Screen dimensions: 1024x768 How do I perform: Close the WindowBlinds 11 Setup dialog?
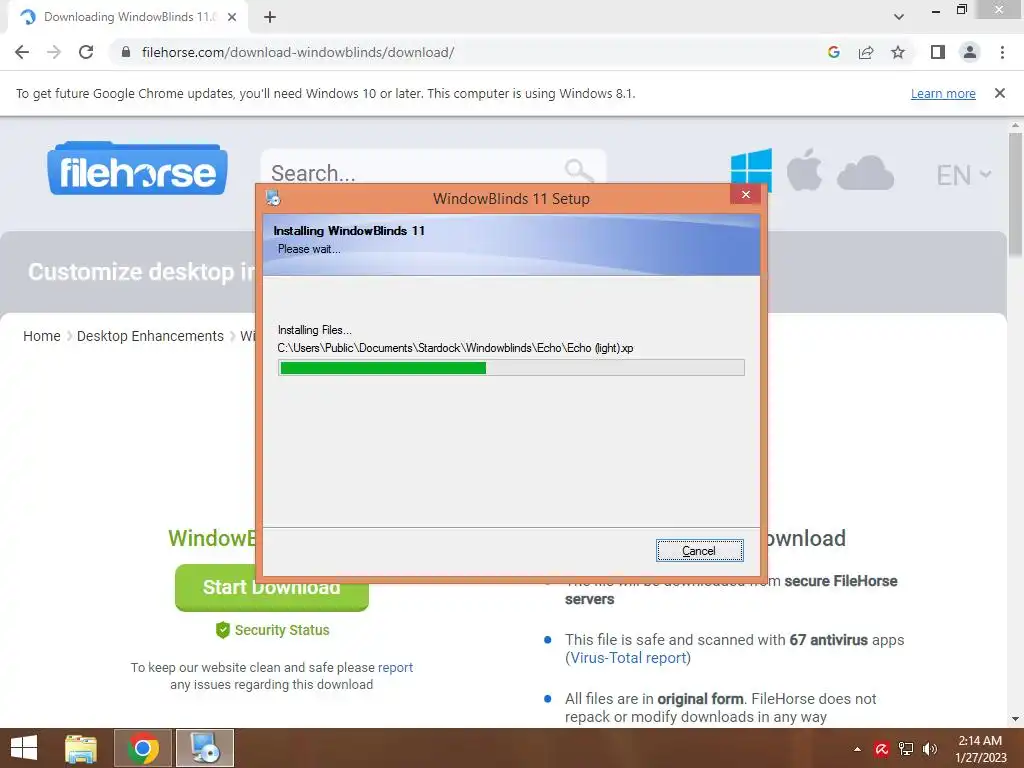coord(746,195)
